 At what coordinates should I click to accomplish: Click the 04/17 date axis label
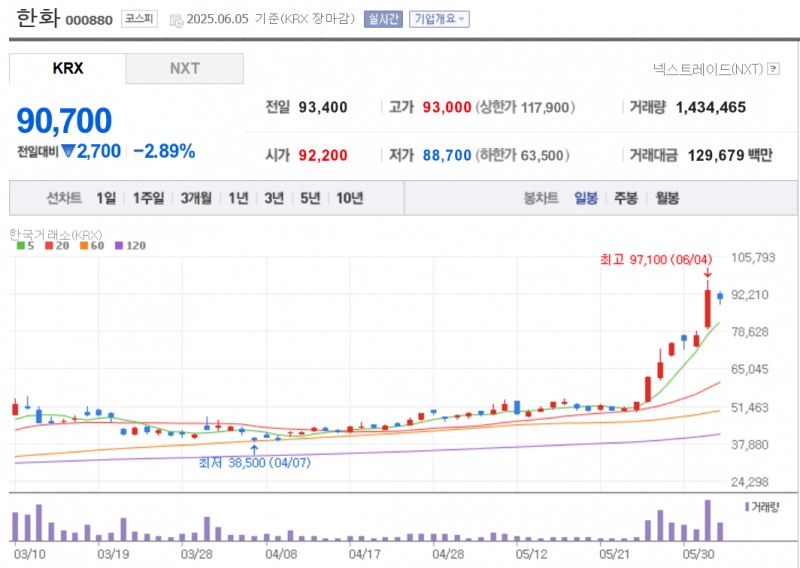pyautogui.click(x=364, y=554)
